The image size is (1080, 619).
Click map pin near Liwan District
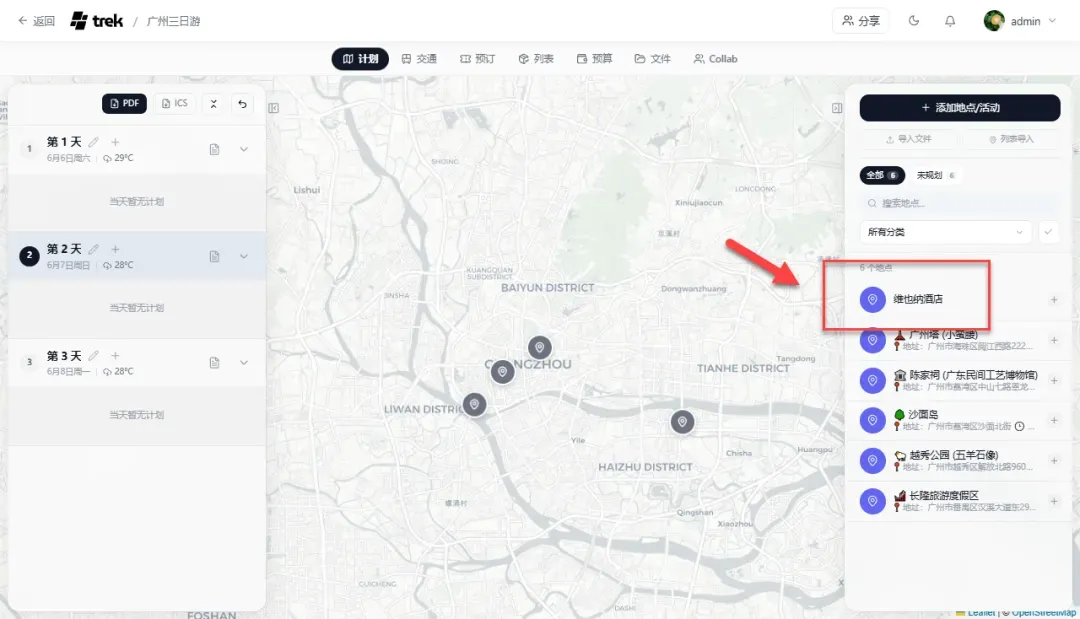click(x=474, y=404)
